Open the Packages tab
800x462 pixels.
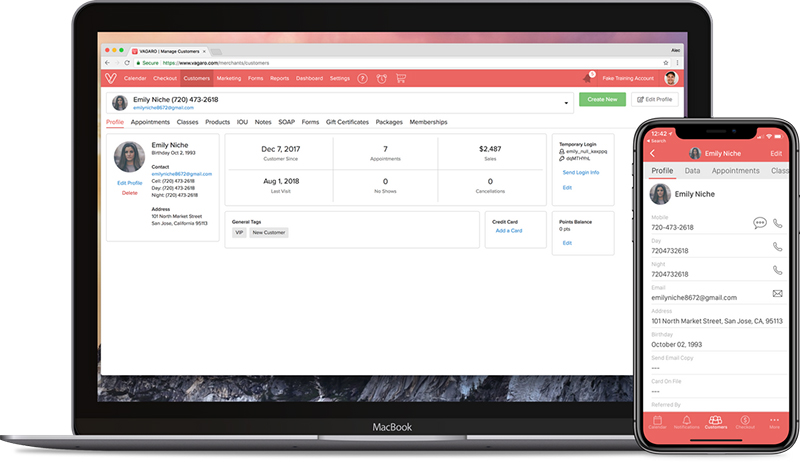pyautogui.click(x=389, y=122)
